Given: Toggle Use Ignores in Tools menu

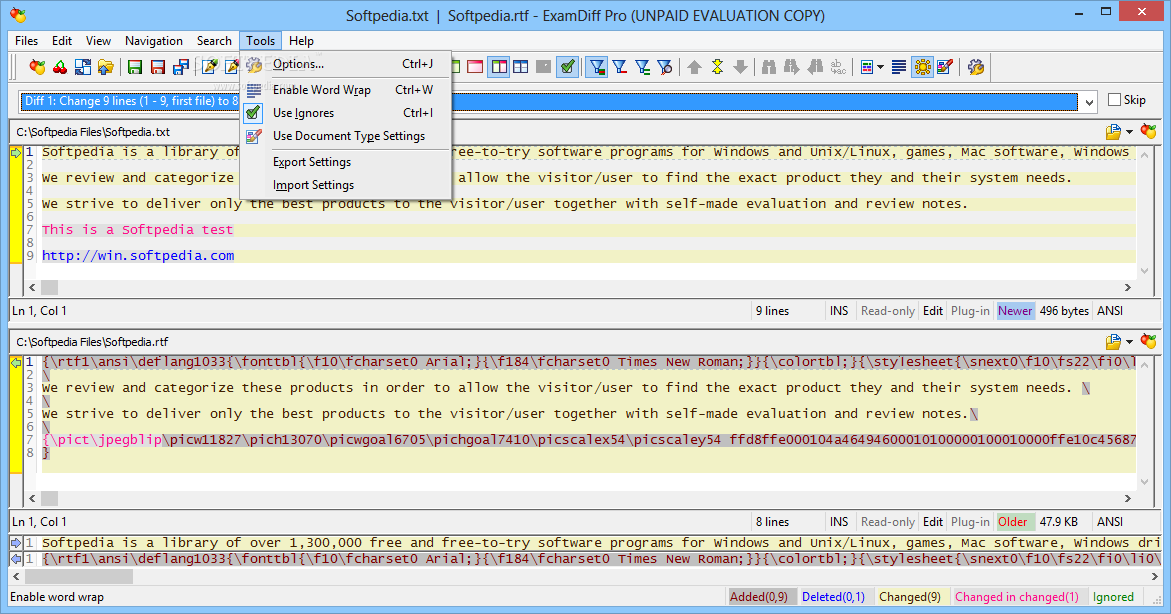Looking at the screenshot, I should click(346, 113).
